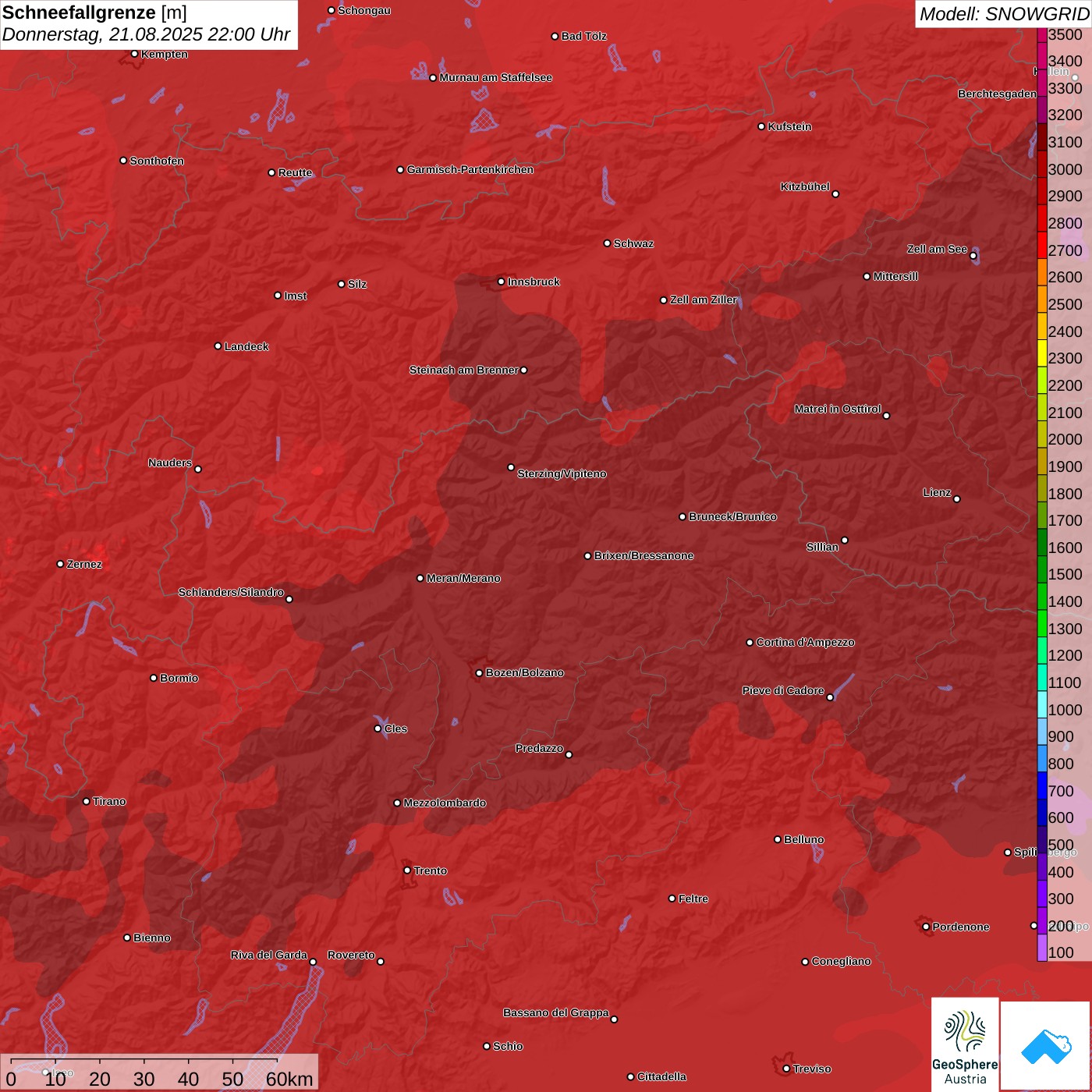Click the Cortina d'Ampezzo label
The width and height of the screenshot is (1092, 1092).
coord(806,642)
